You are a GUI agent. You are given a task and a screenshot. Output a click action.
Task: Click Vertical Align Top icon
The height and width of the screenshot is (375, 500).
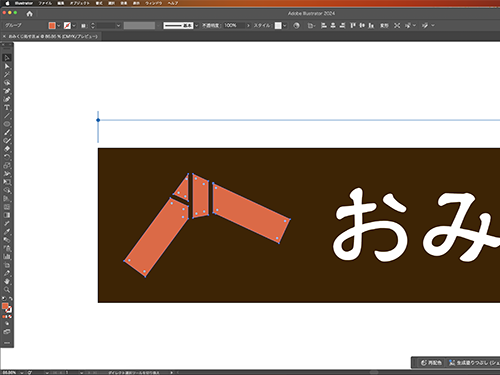click(353, 26)
